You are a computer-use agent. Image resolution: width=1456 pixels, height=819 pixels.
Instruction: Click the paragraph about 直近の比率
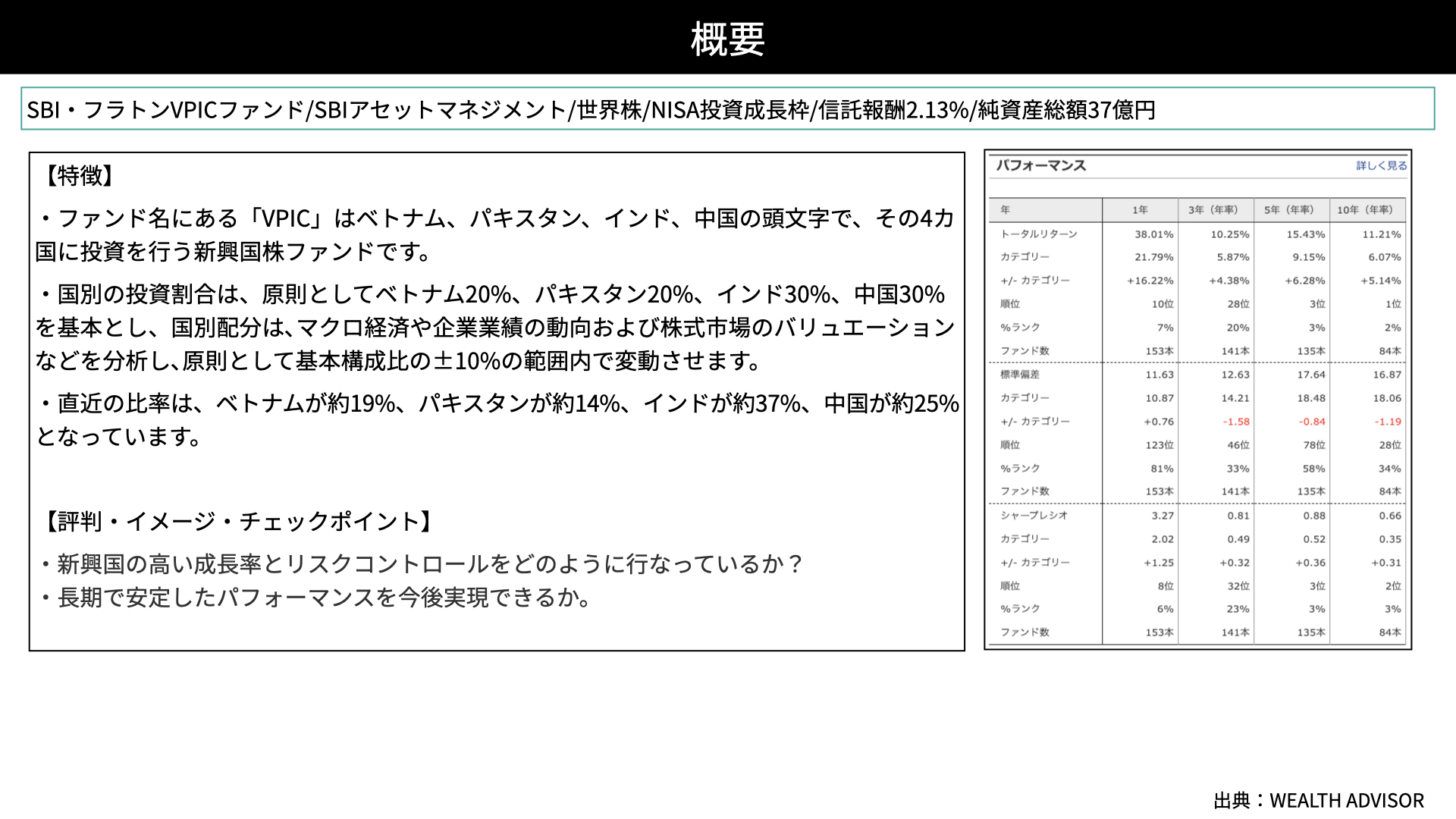(x=497, y=420)
